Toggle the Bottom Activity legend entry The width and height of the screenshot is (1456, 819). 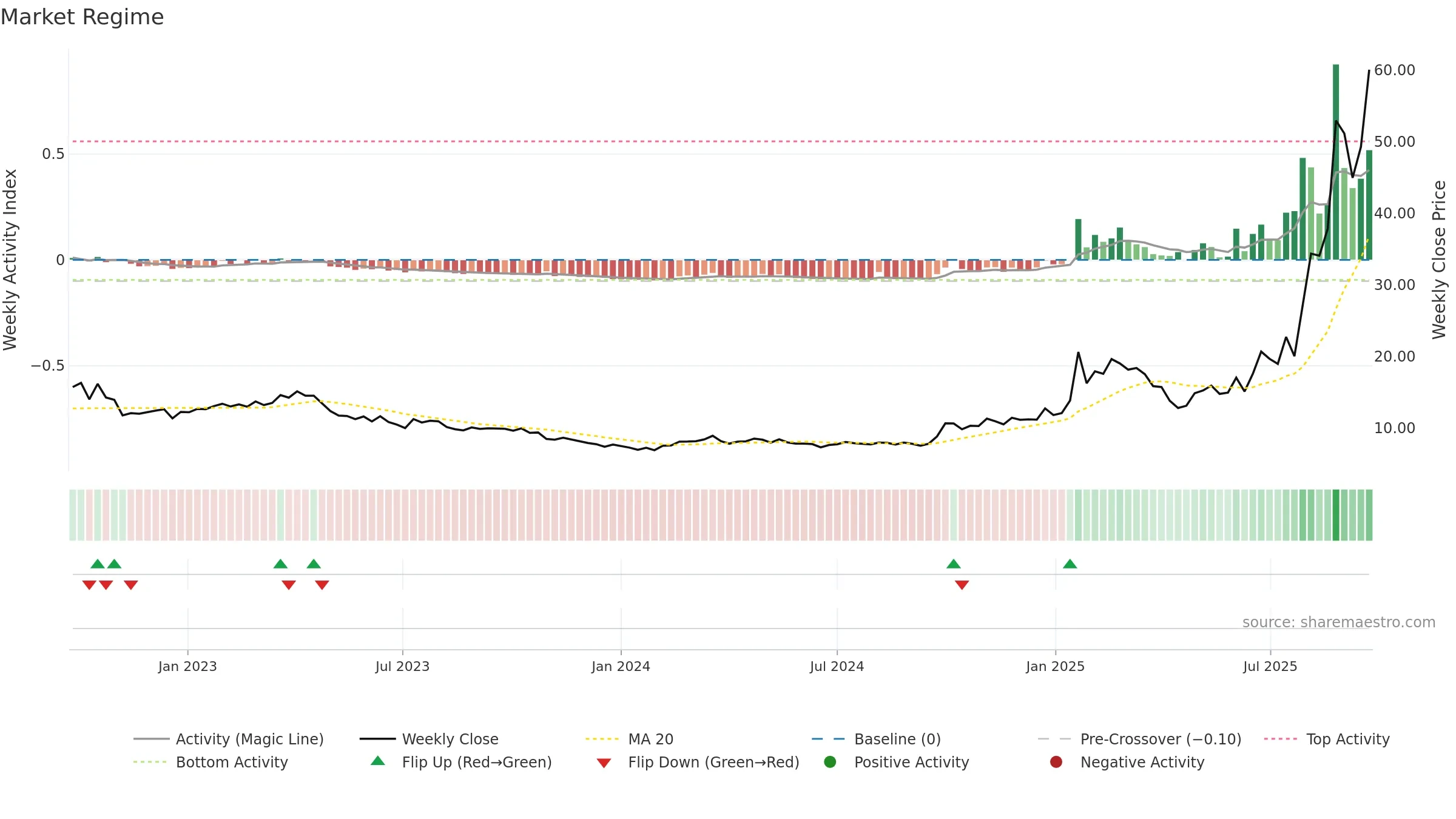click(211, 762)
